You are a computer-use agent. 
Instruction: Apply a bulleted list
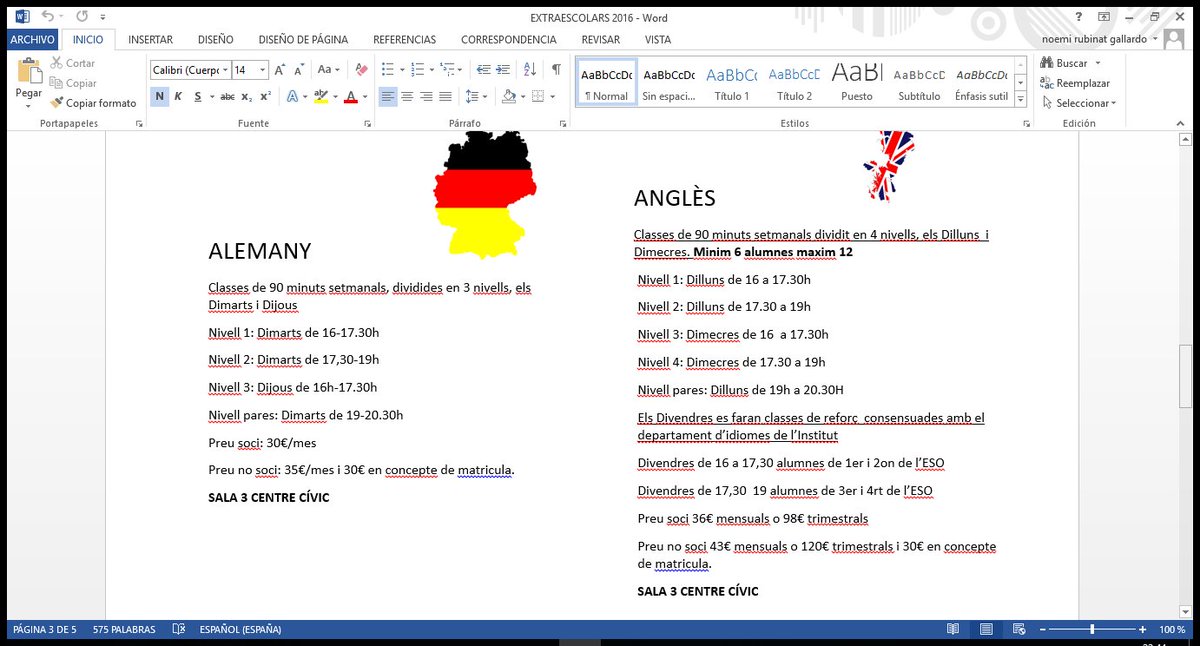click(389, 70)
